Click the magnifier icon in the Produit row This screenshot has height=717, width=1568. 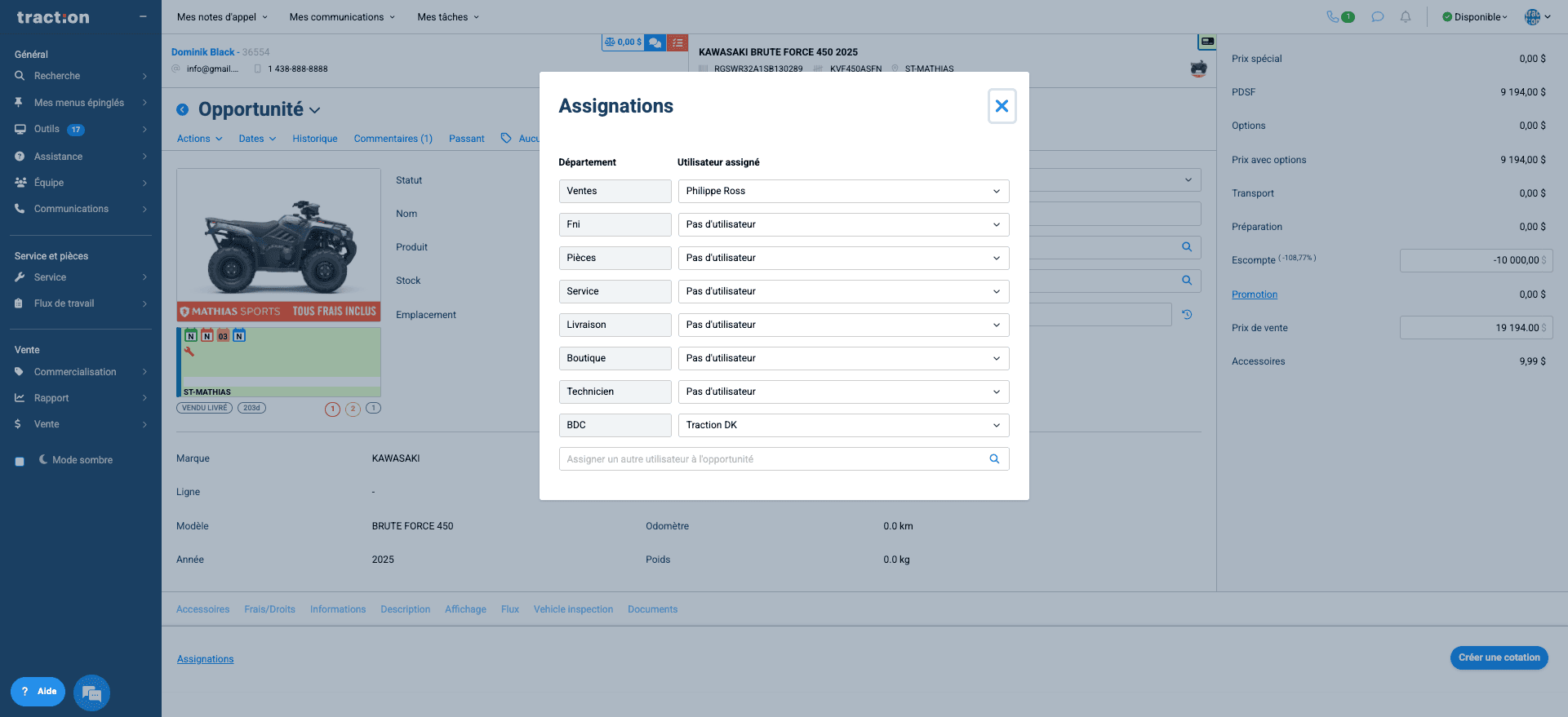[x=1187, y=247]
